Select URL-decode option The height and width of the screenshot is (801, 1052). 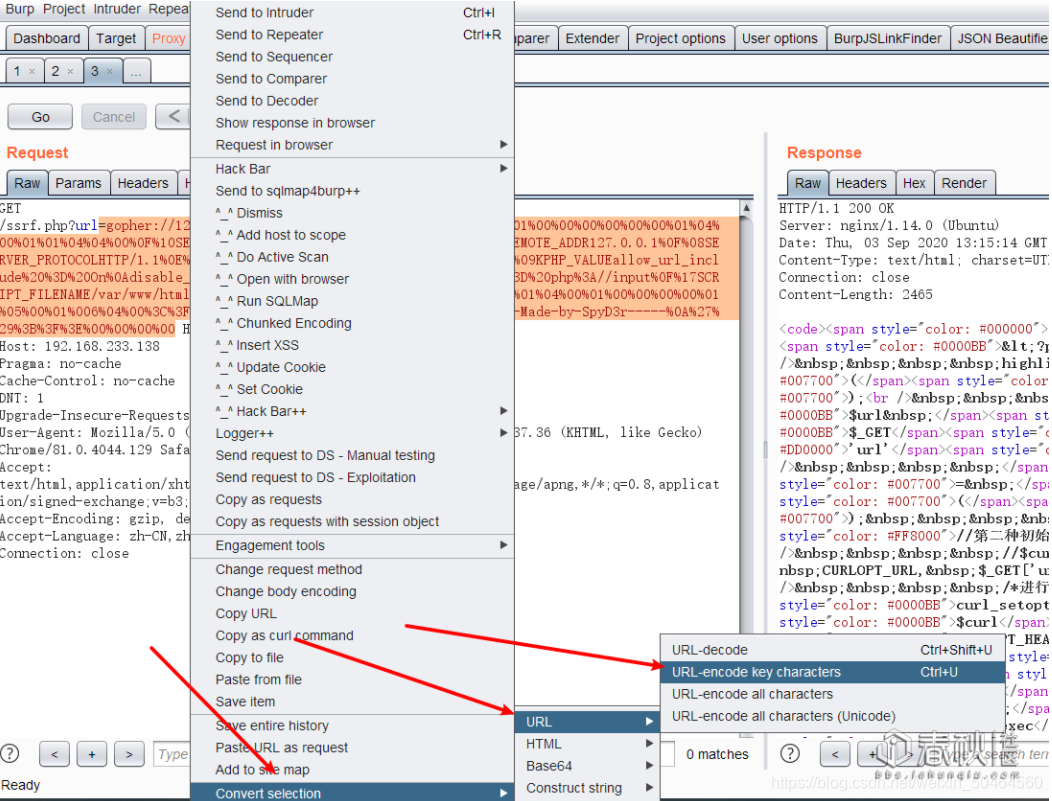tap(832, 650)
